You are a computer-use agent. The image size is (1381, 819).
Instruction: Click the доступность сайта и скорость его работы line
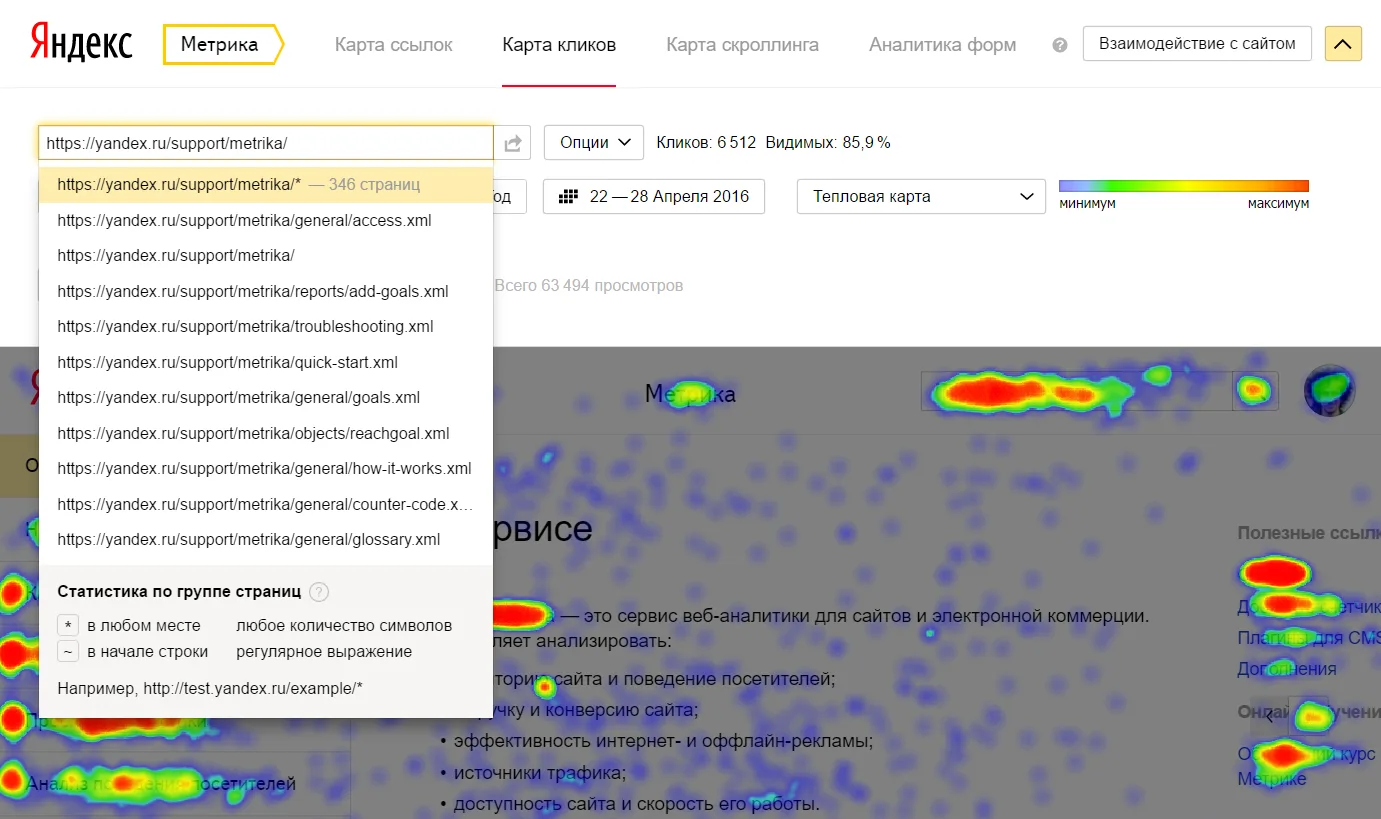pyautogui.click(x=636, y=804)
